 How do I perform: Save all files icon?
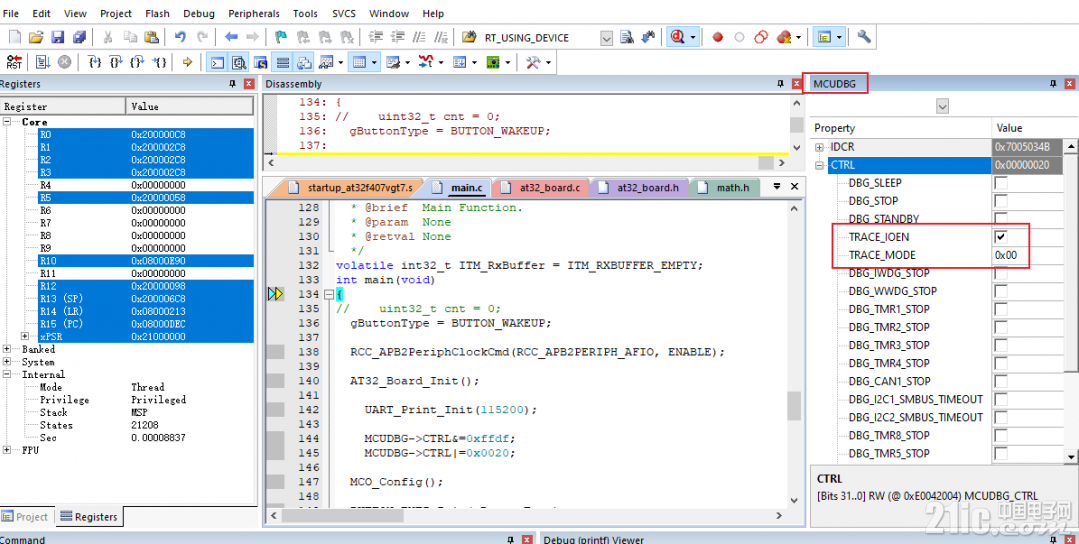pyautogui.click(x=80, y=37)
